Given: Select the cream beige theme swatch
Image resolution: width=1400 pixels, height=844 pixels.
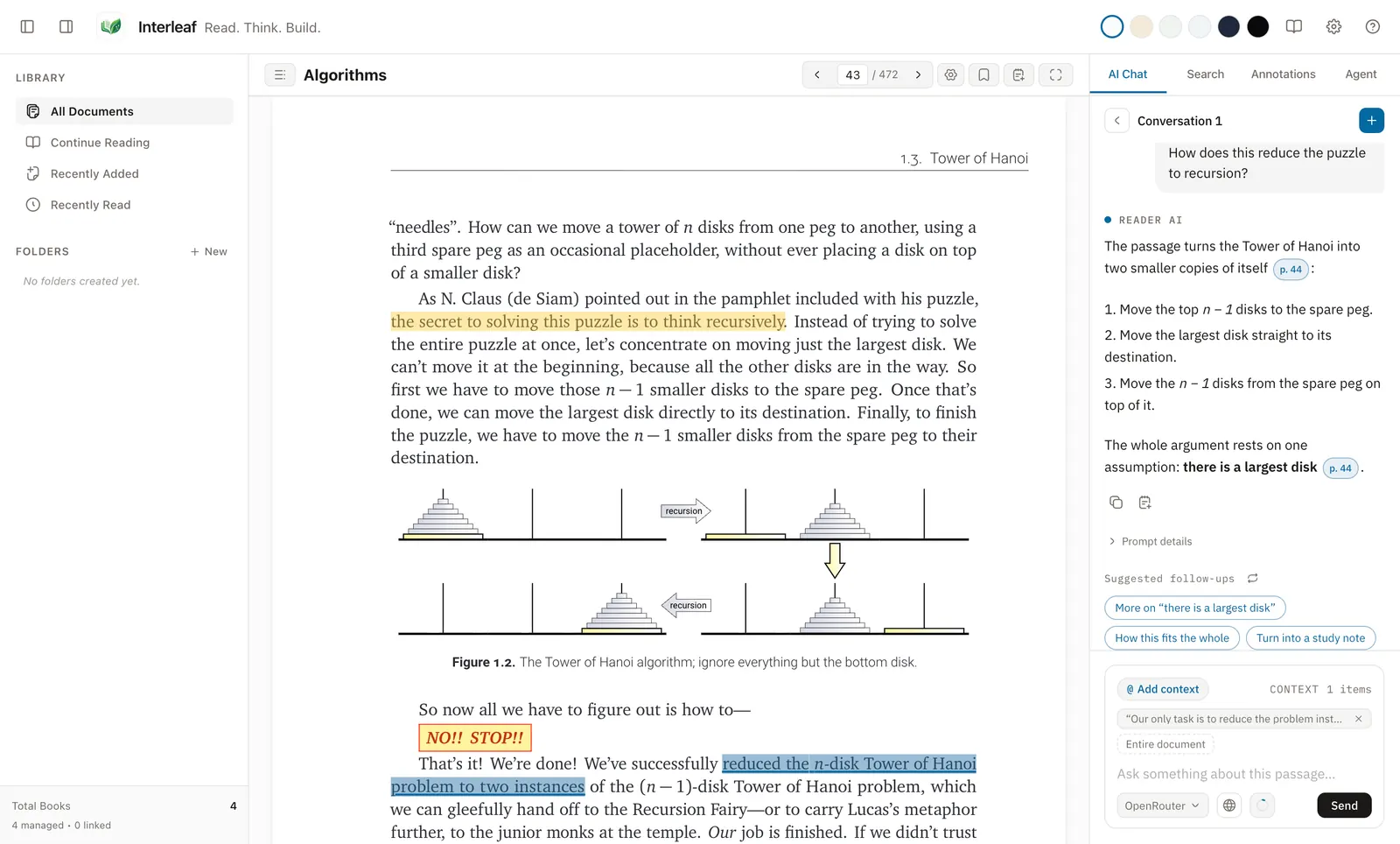Looking at the screenshot, I should click(1141, 27).
